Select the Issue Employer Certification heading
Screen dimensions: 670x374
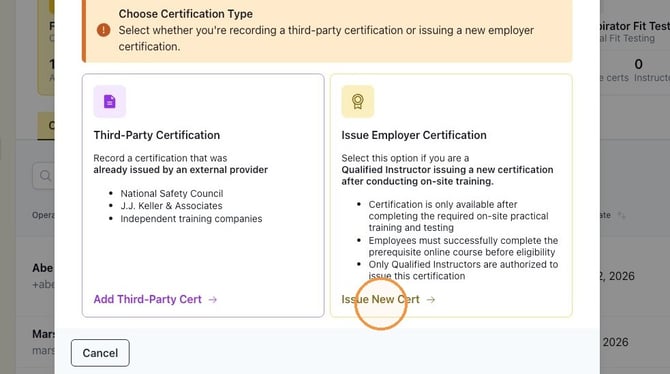(414, 135)
